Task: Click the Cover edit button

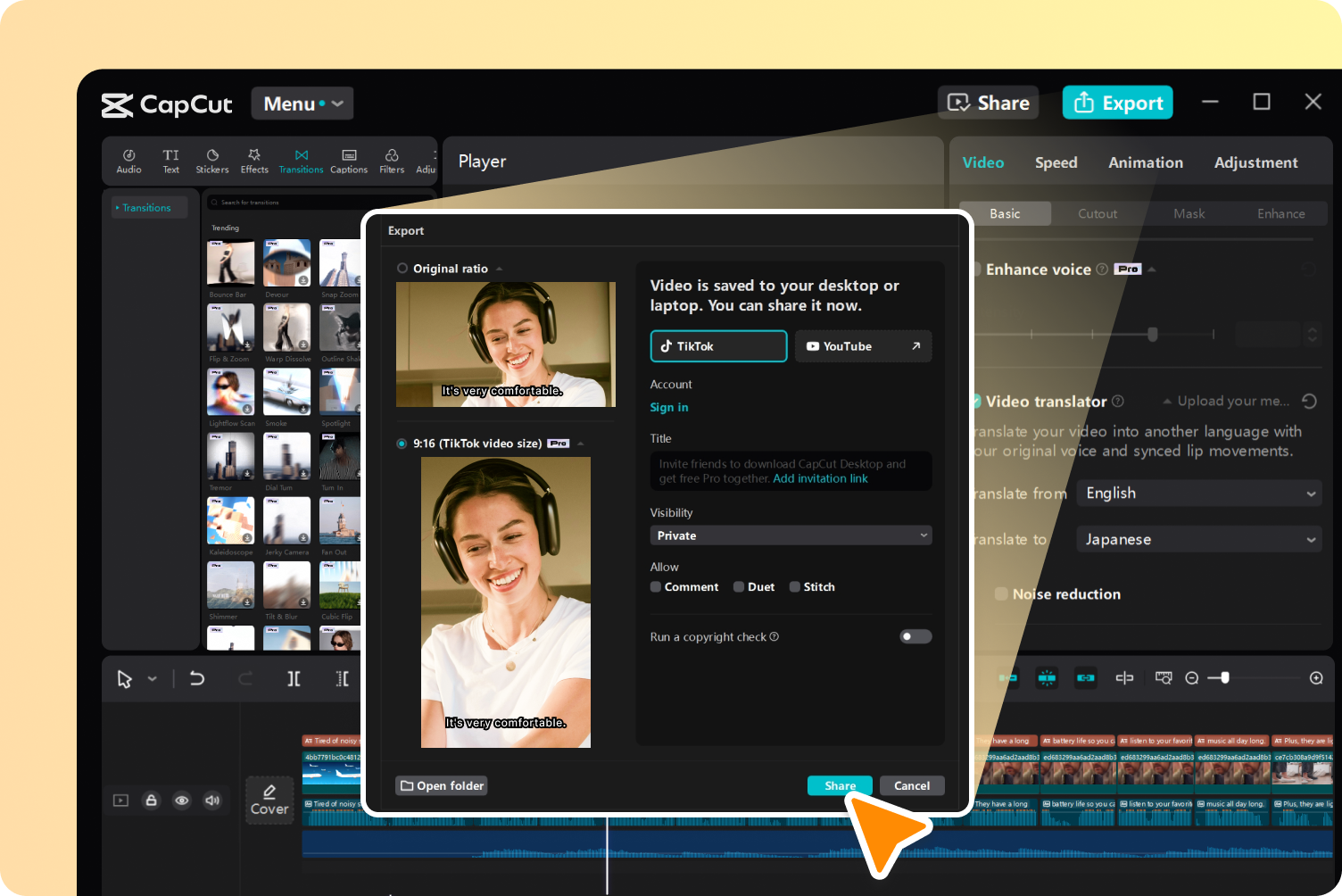Action: (x=269, y=800)
